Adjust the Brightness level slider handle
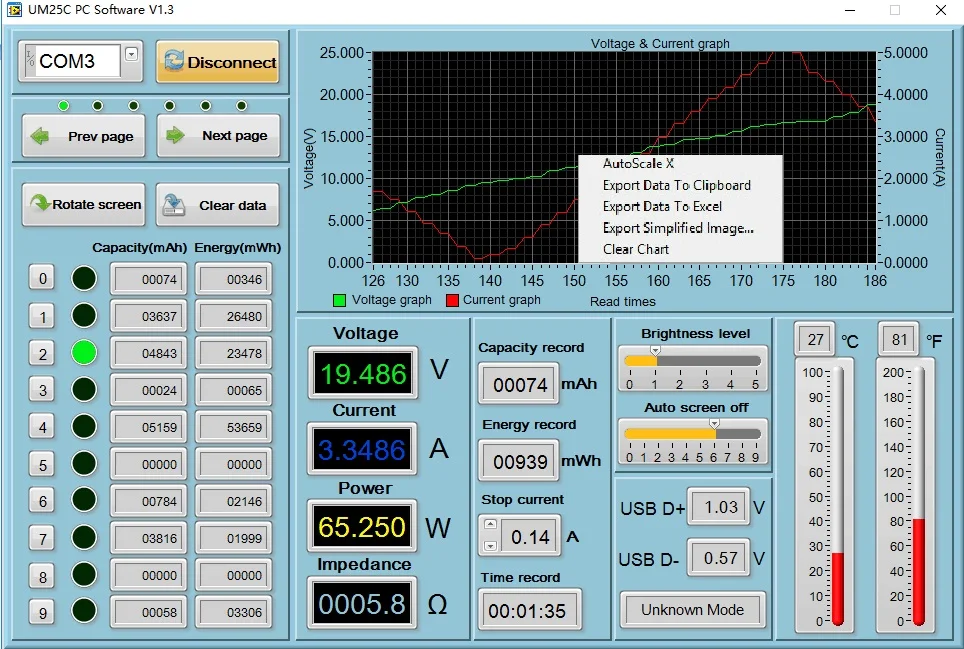Screen dimensions: 964x649 [x=655, y=350]
